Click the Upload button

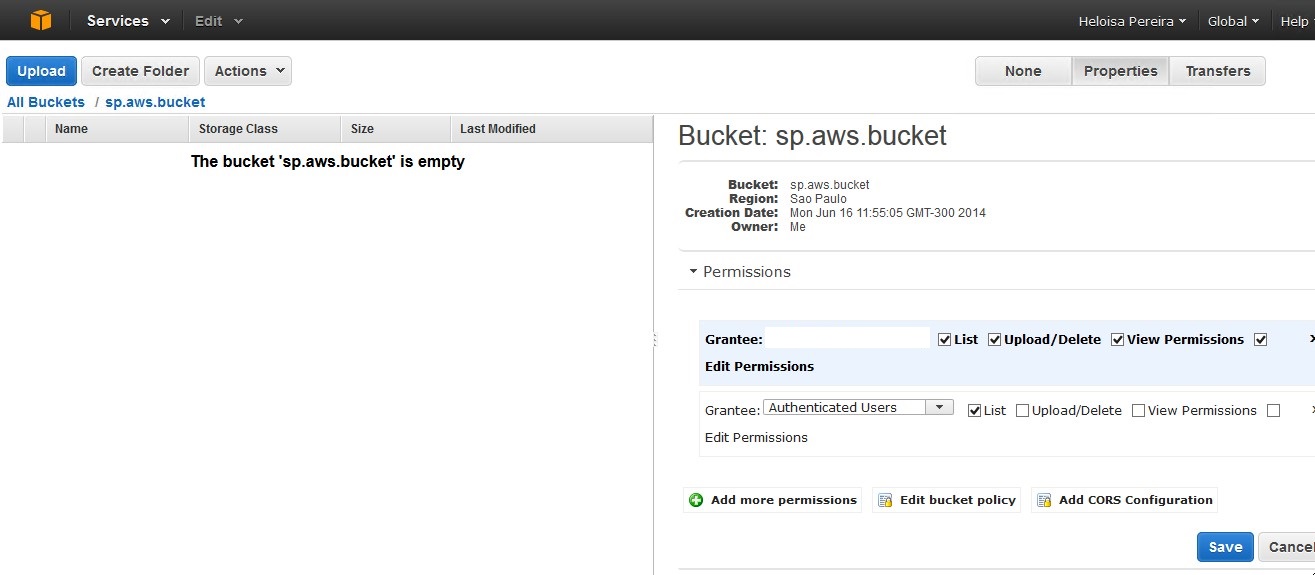click(41, 71)
